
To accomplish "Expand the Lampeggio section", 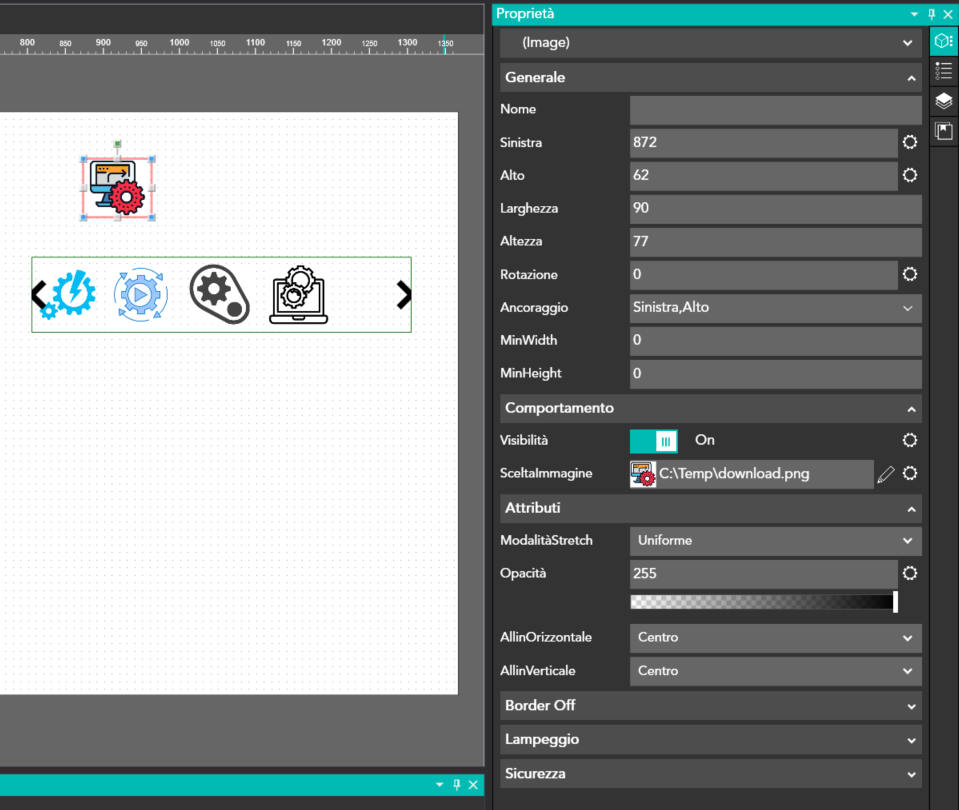I will [710, 740].
